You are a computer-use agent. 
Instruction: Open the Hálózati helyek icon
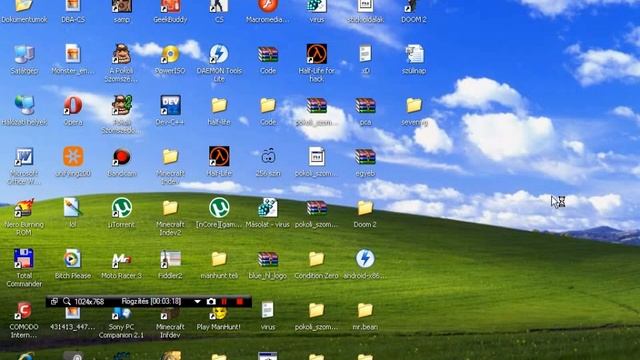tap(24, 106)
